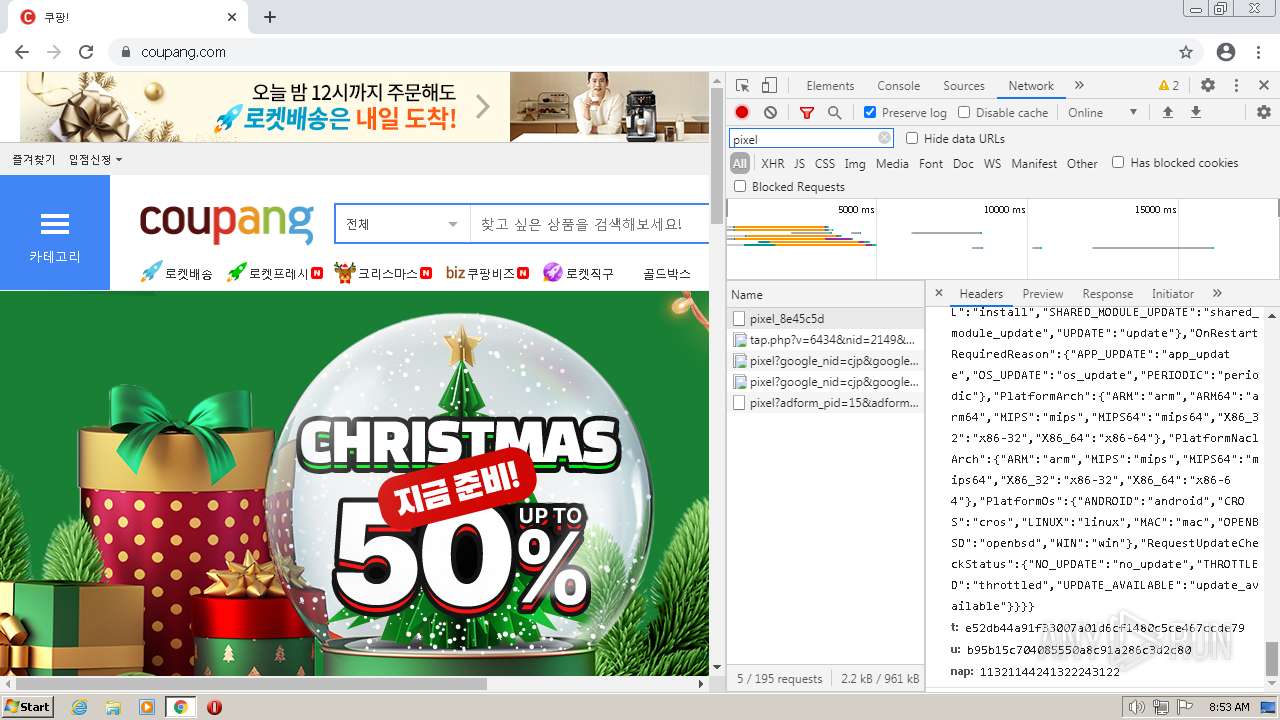Click the volume tray icon
Screen dimensions: 1280x720
point(1137,707)
